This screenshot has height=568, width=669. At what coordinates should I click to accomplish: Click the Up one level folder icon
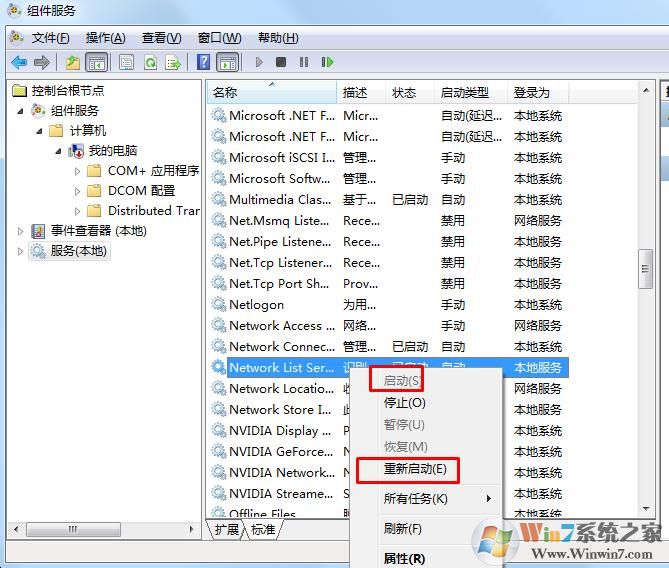[x=73, y=63]
